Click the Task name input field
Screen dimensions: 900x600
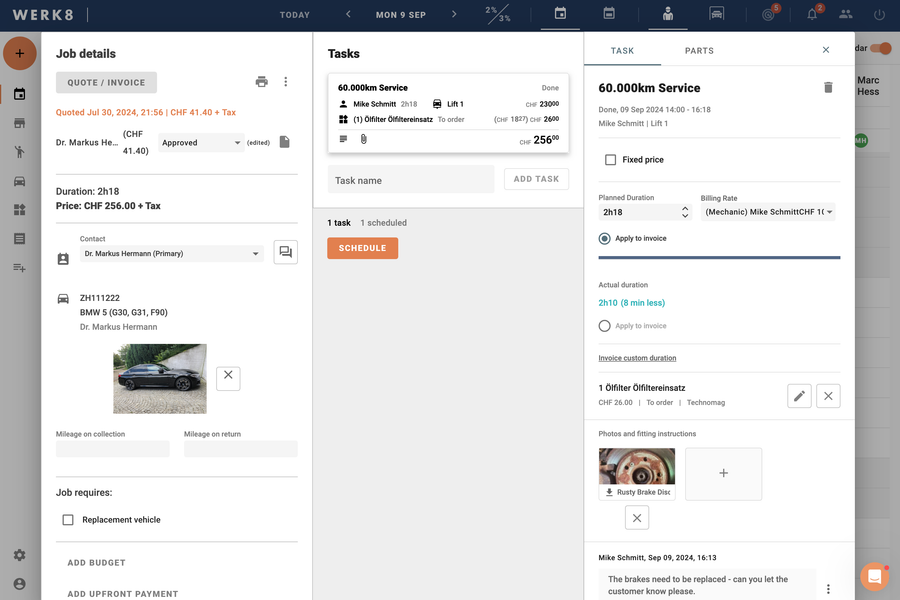411,180
